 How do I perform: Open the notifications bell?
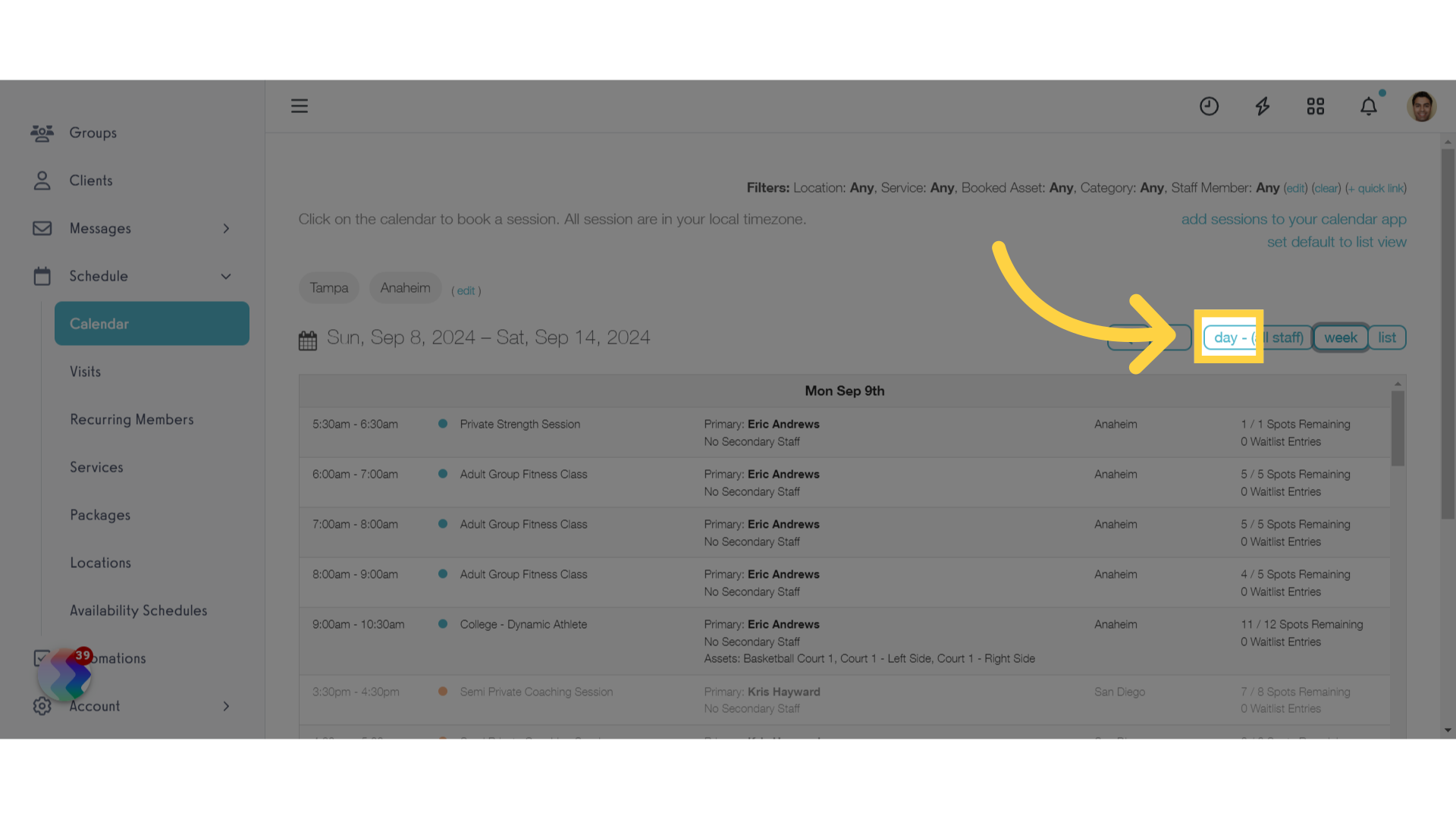tap(1369, 106)
